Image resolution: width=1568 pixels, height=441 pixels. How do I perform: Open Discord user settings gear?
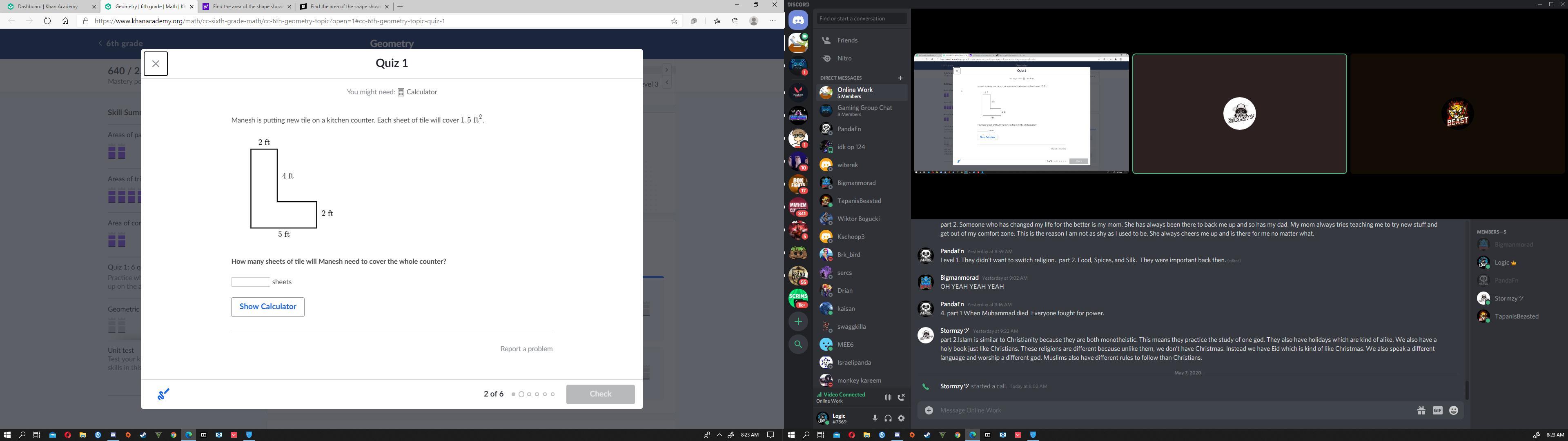[x=902, y=418]
